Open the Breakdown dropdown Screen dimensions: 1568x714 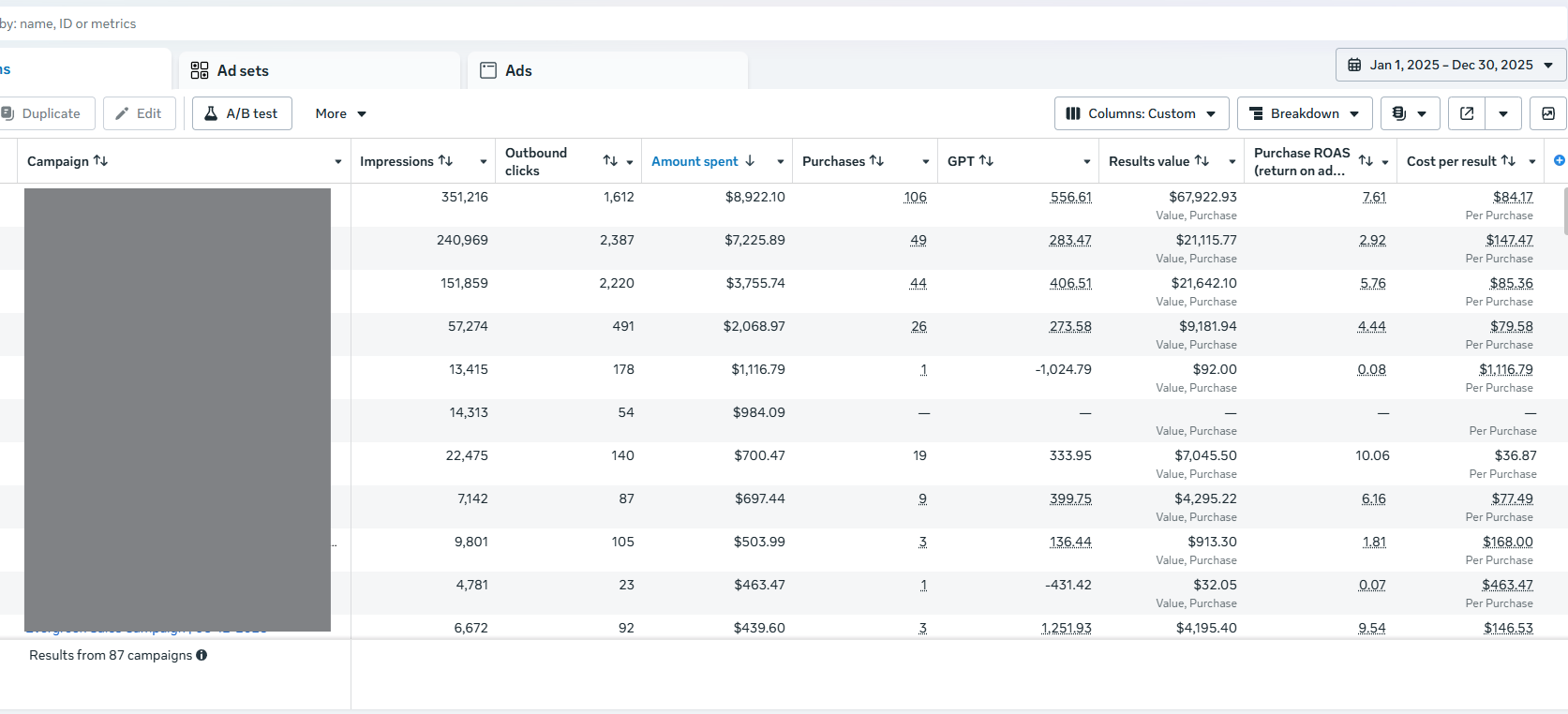pyautogui.click(x=1304, y=113)
